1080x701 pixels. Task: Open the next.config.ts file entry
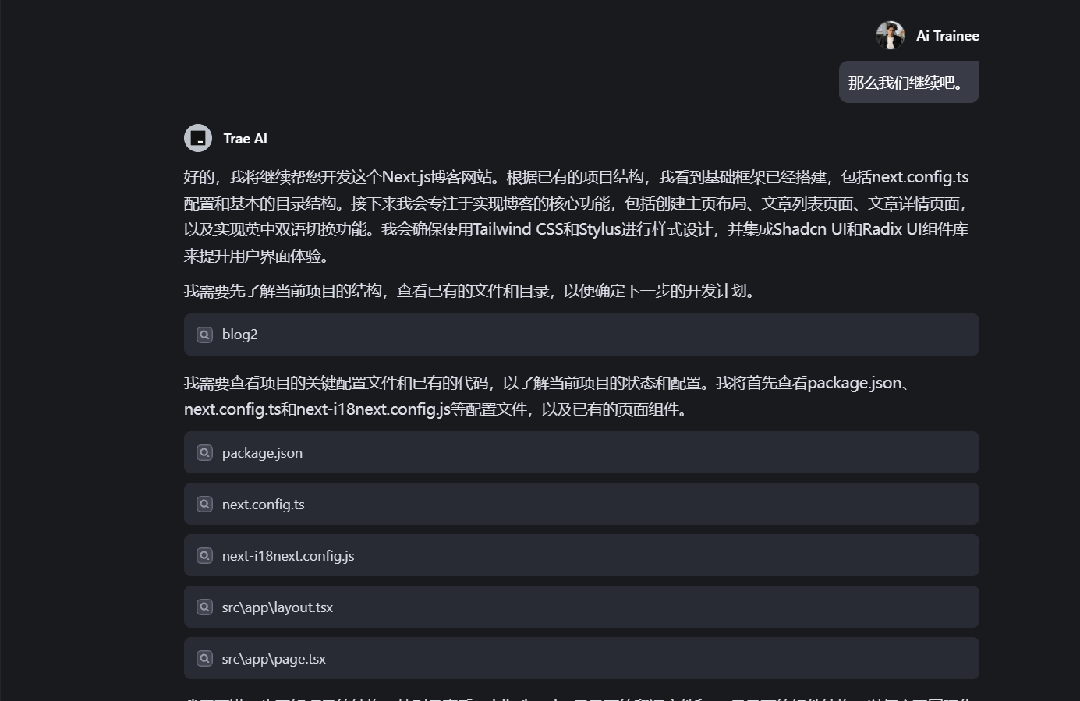tap(581, 504)
